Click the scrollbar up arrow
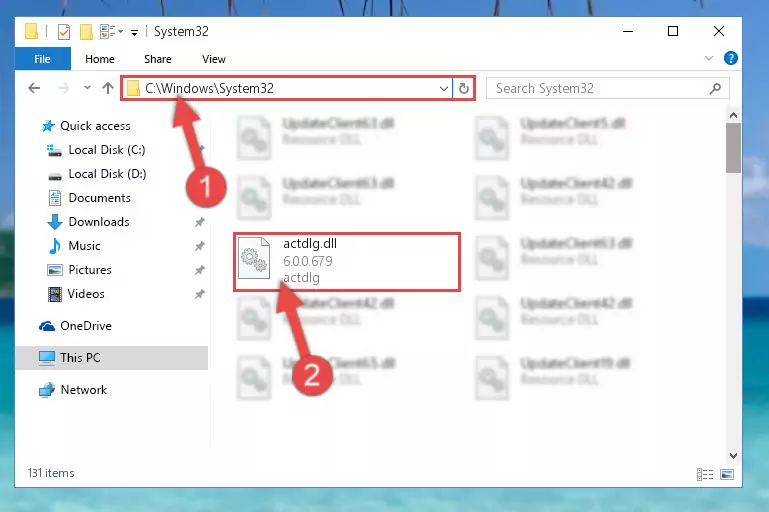Screen dimensions: 769x512 733,115
